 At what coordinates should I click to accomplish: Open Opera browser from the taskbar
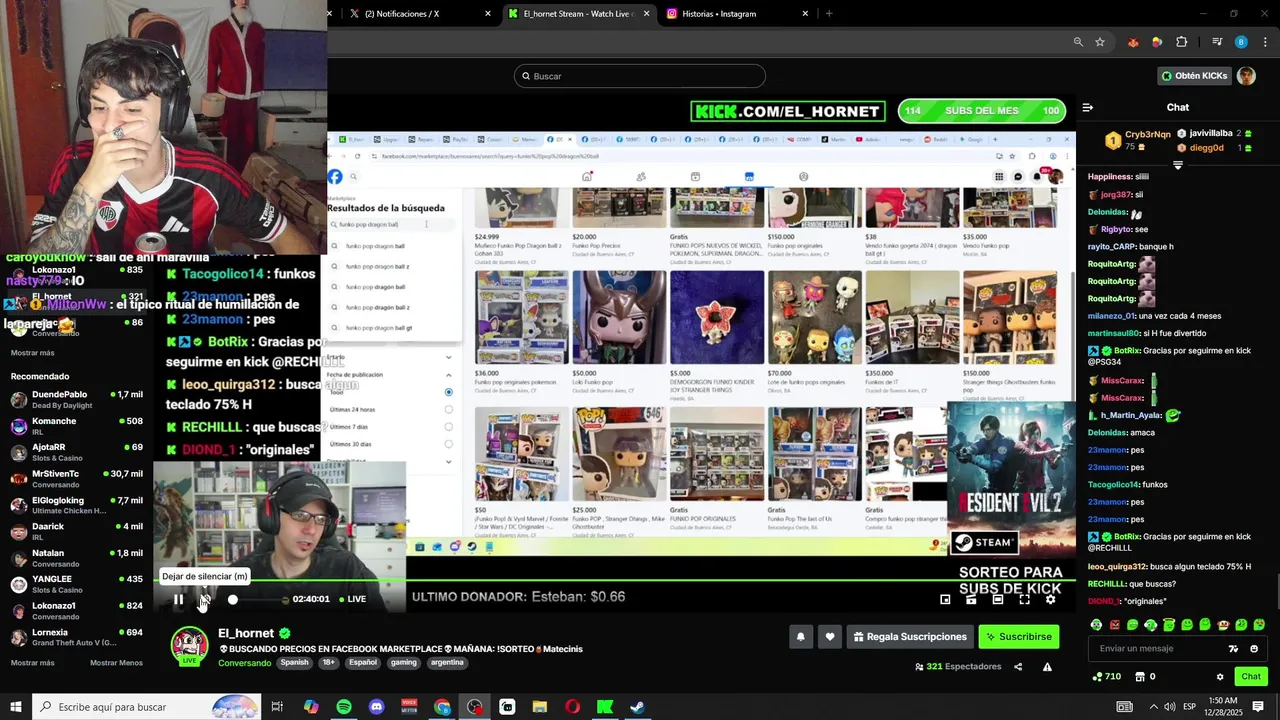572,707
